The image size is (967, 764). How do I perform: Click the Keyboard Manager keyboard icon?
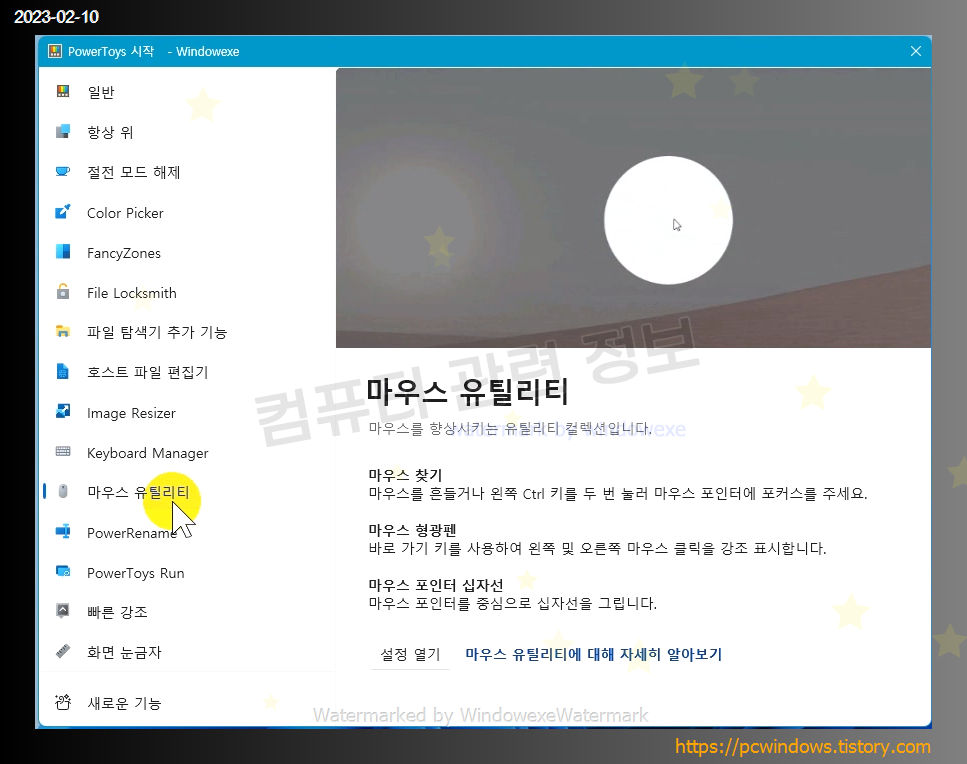[x=63, y=451]
